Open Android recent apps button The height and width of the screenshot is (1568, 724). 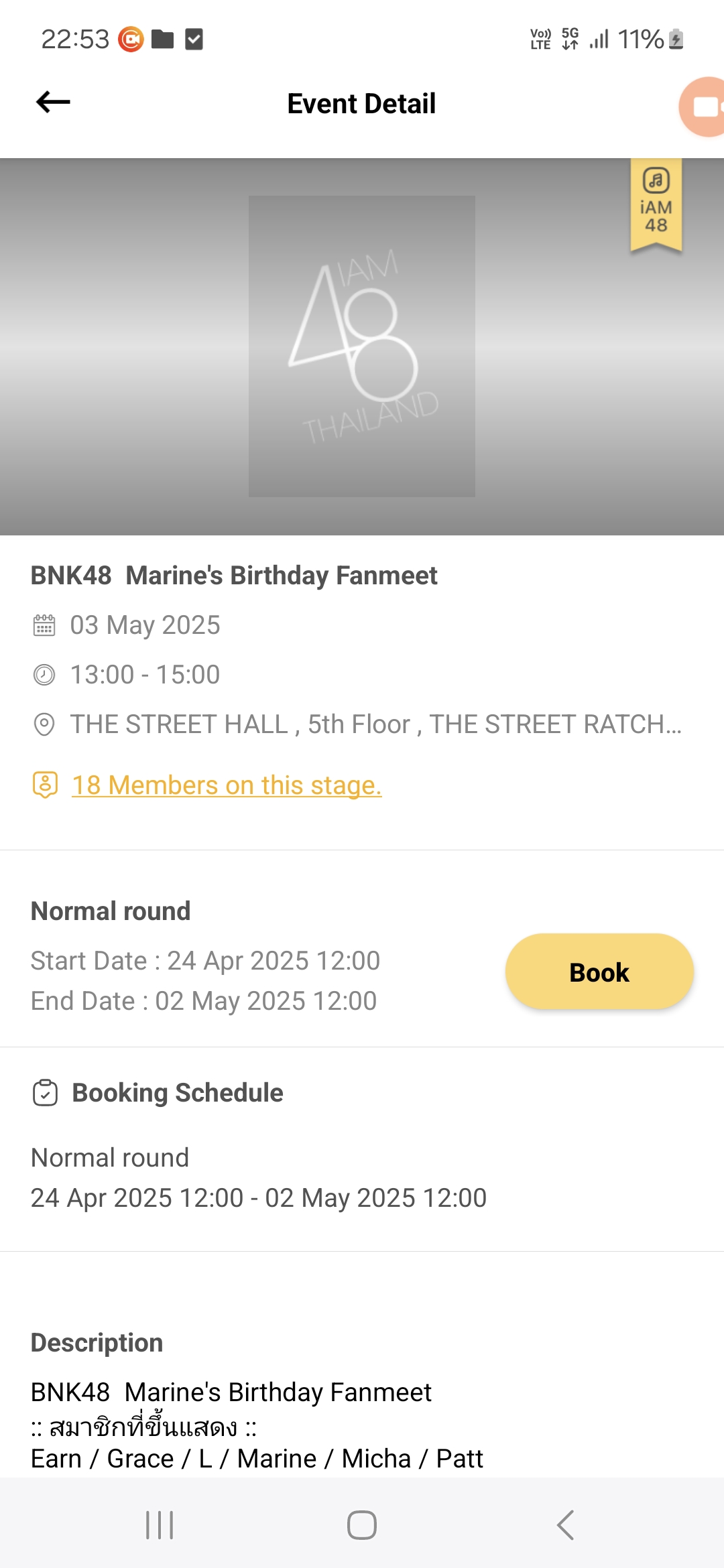160,1525
